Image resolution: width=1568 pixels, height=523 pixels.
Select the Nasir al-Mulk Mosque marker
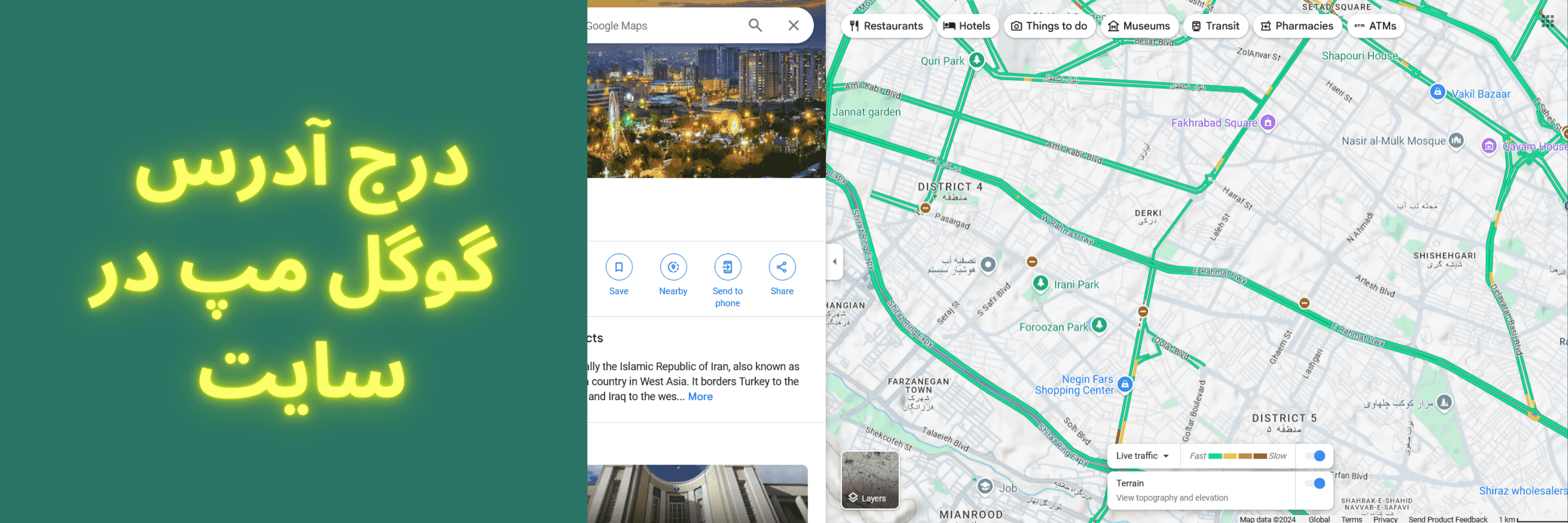point(1456,141)
